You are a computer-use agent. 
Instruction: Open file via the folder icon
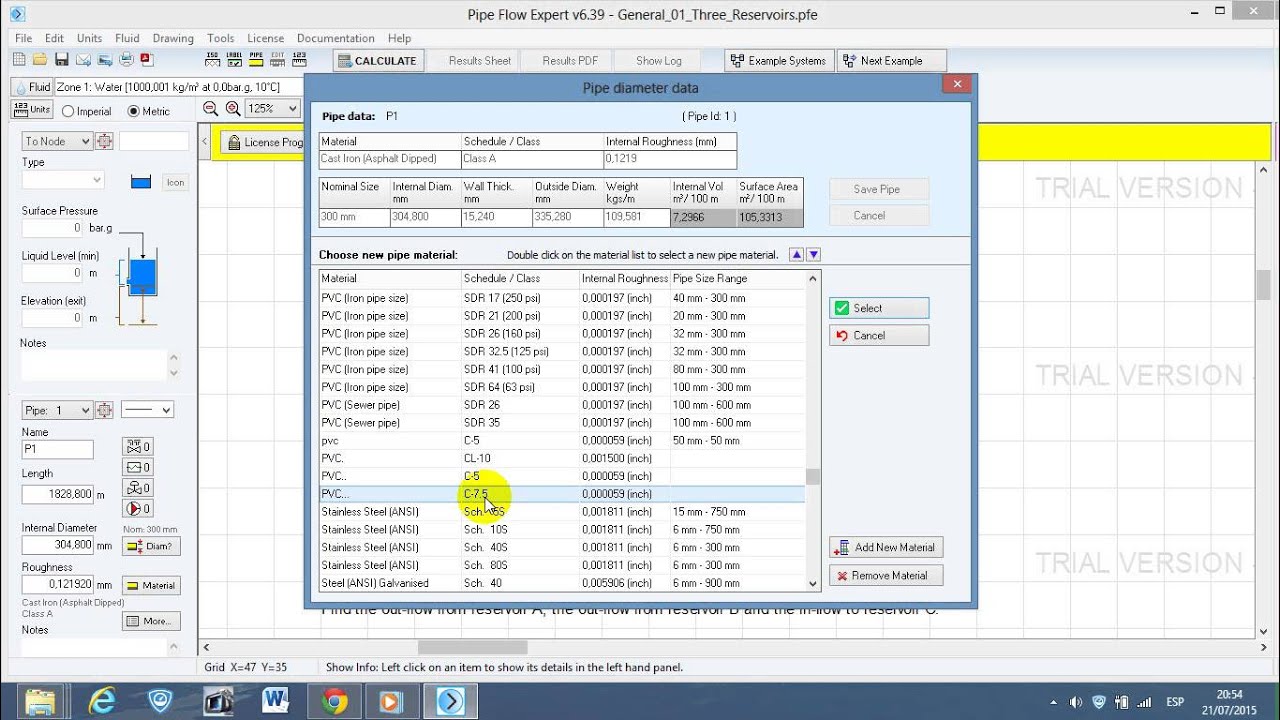(41, 60)
